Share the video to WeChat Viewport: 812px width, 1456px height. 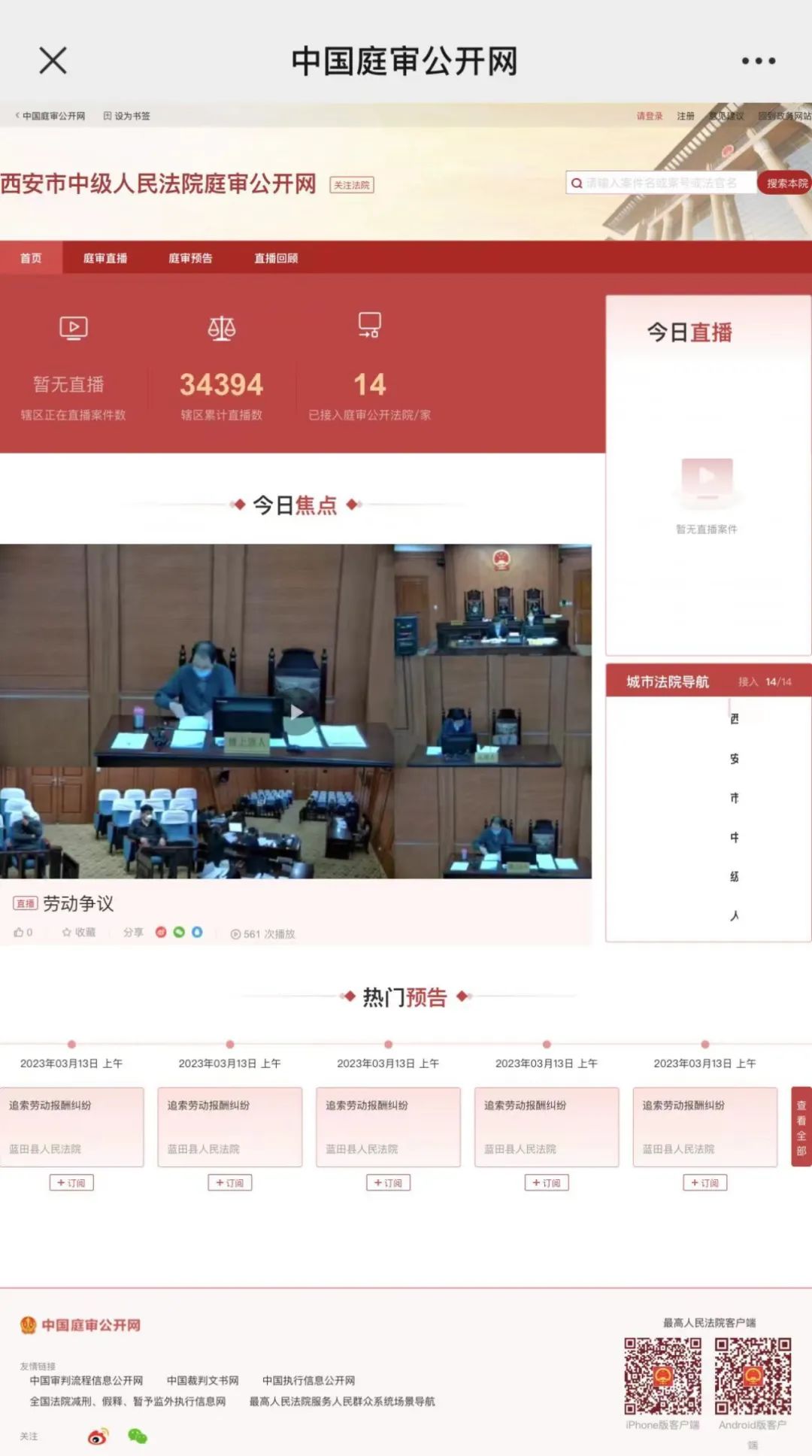point(179,932)
